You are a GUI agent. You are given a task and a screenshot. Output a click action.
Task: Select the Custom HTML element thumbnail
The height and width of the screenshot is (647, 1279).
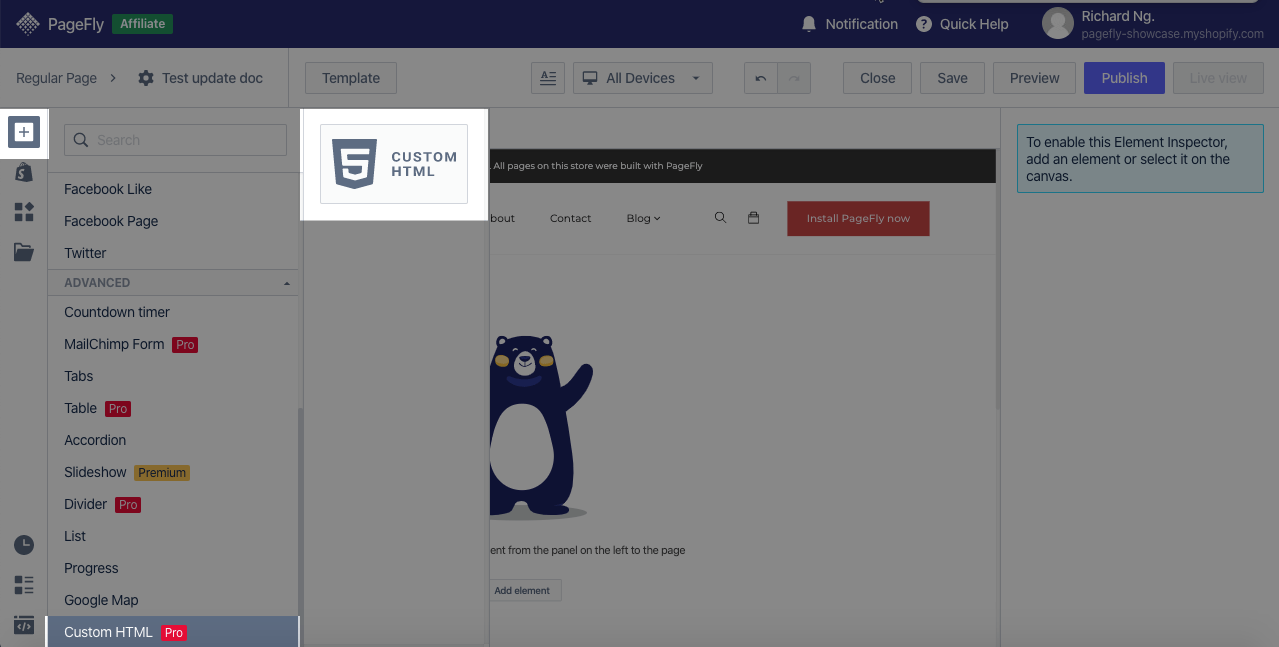(x=394, y=164)
